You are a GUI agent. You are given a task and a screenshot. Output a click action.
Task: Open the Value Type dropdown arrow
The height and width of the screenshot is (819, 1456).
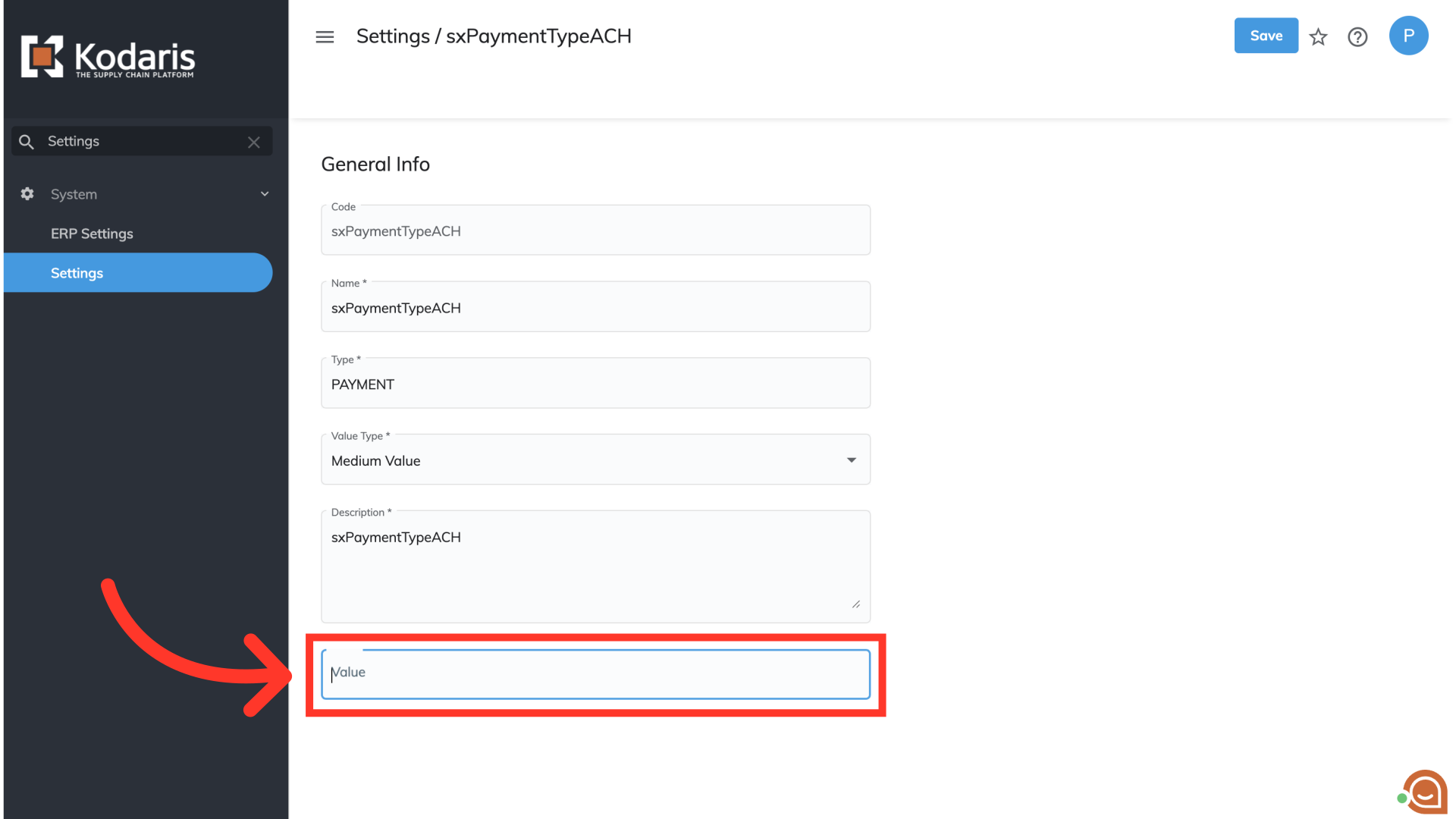pos(852,460)
